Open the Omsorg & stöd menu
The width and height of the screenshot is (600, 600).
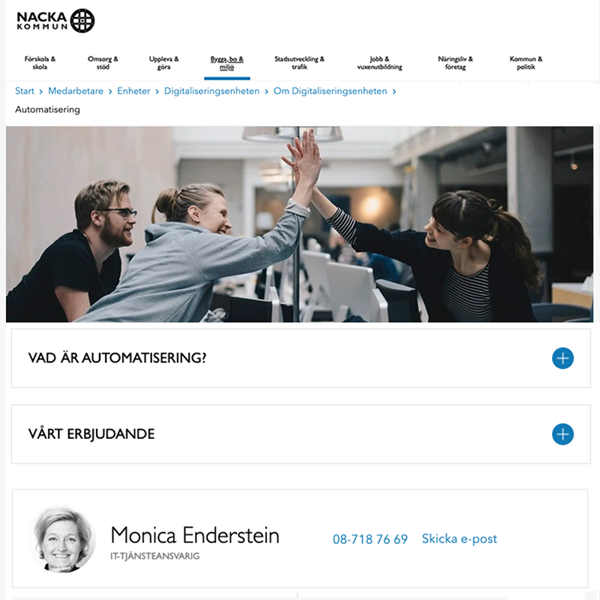[x=103, y=63]
